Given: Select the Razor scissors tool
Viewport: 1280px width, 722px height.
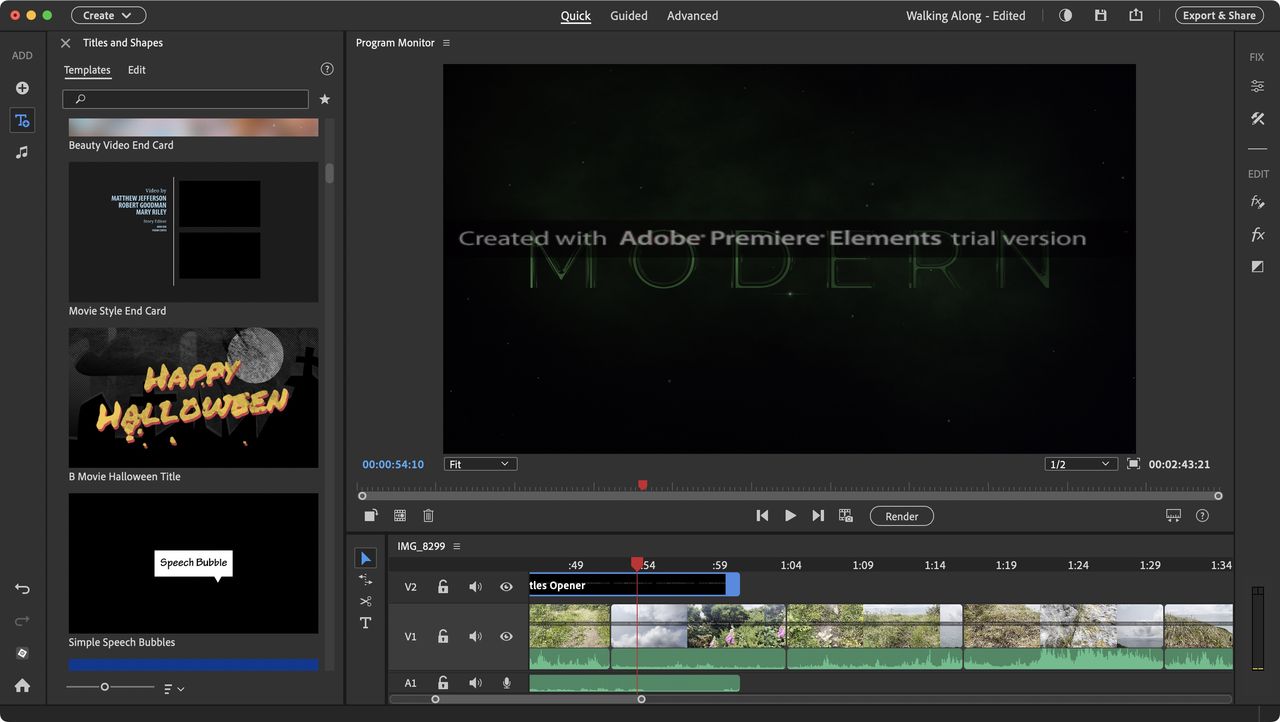Looking at the screenshot, I should coord(366,601).
